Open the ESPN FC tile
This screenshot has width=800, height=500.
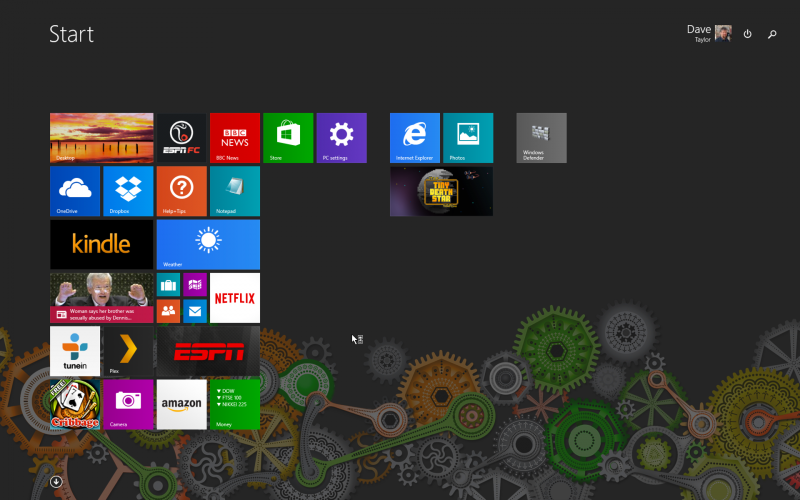(x=181, y=138)
